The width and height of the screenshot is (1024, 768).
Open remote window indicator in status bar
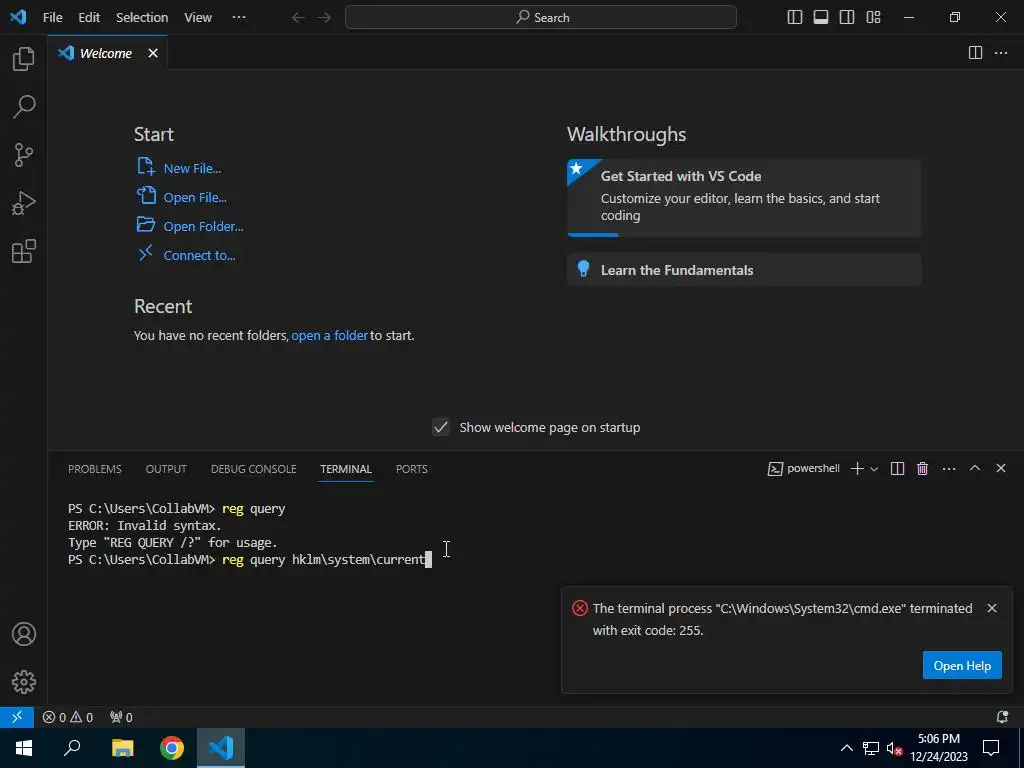17,717
